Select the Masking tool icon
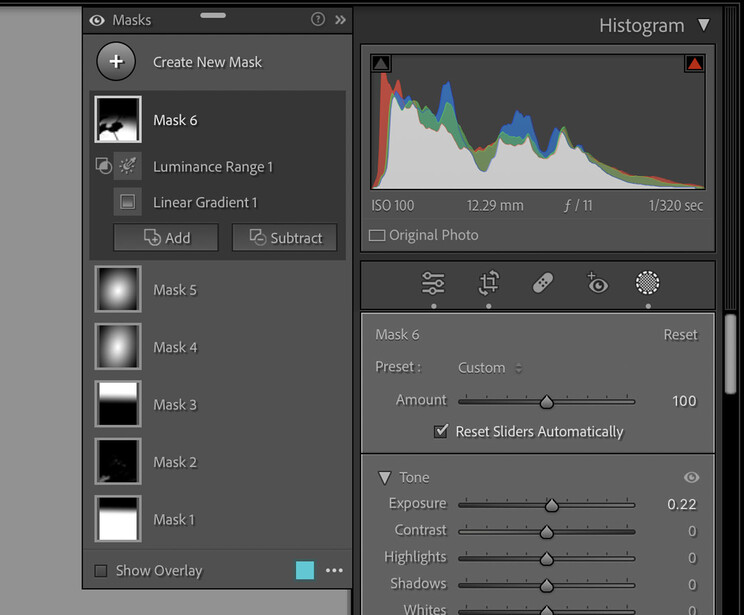 [648, 283]
